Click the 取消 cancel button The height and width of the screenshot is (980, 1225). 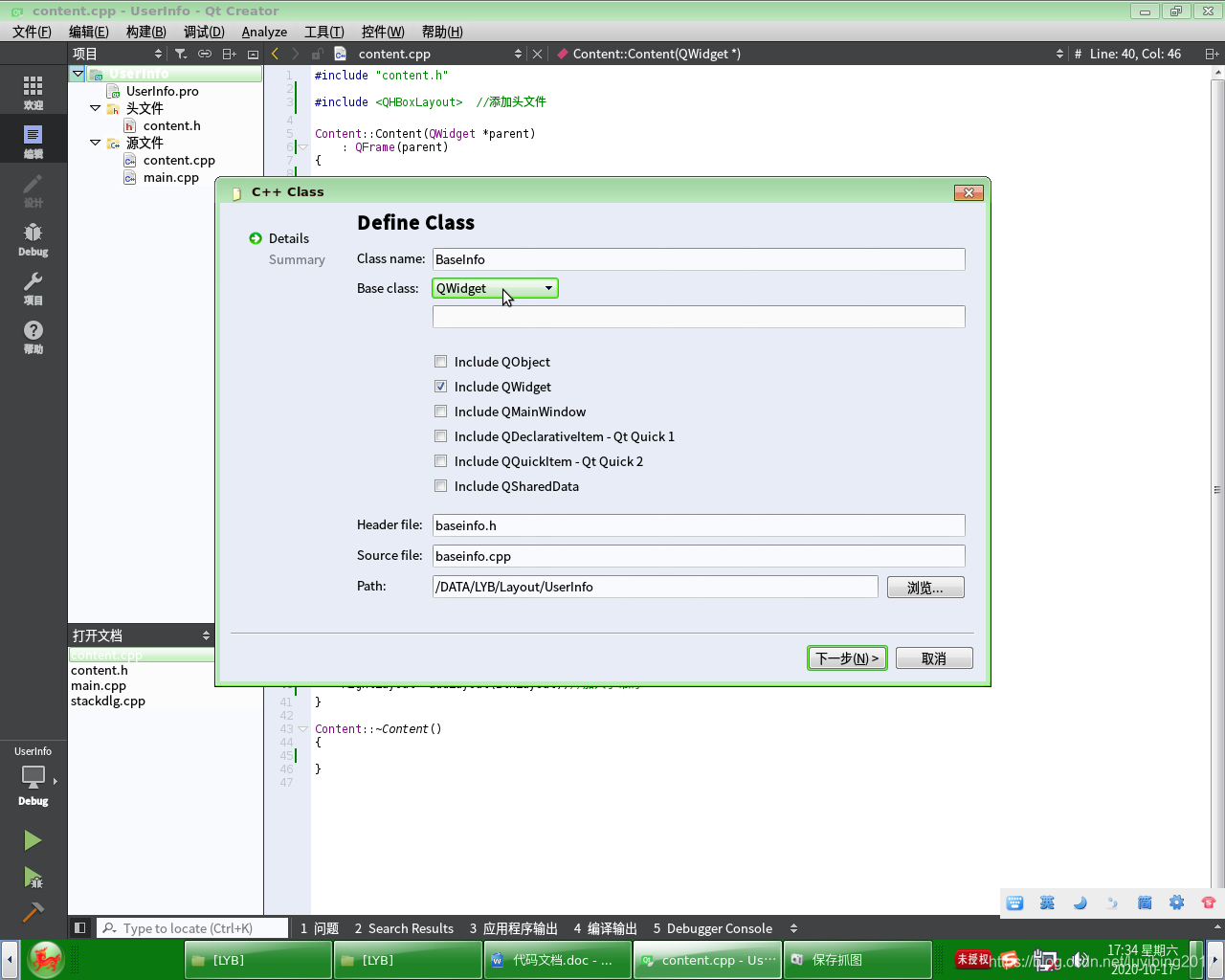coord(934,658)
